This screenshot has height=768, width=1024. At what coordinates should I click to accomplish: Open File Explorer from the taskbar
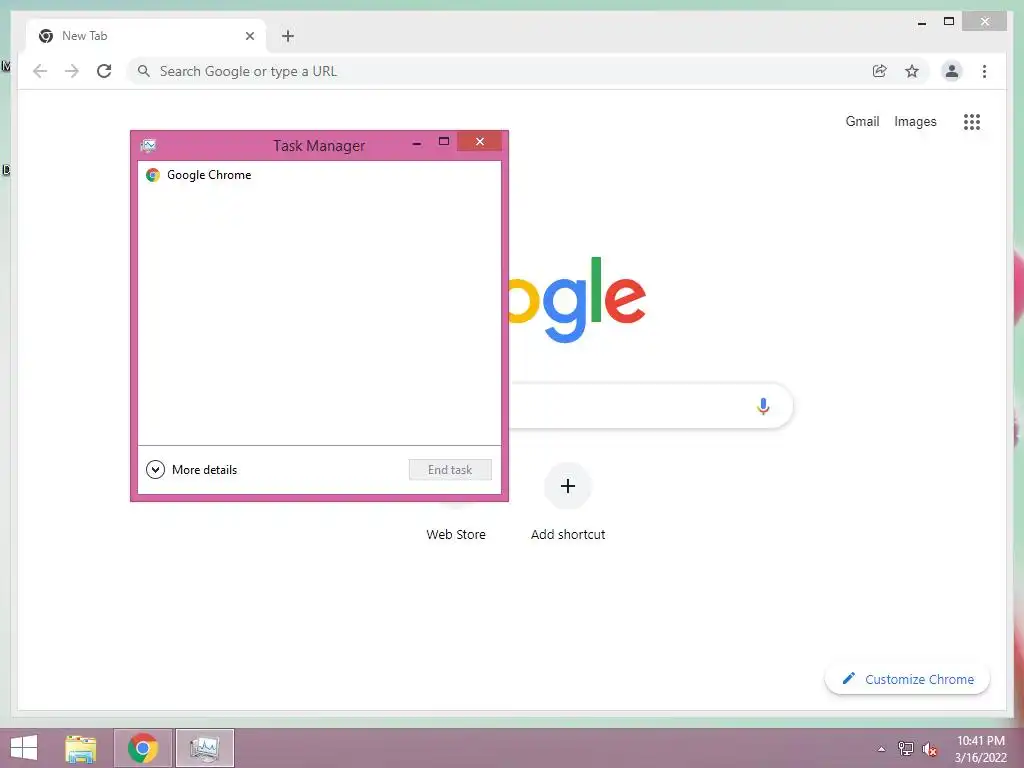[80, 748]
